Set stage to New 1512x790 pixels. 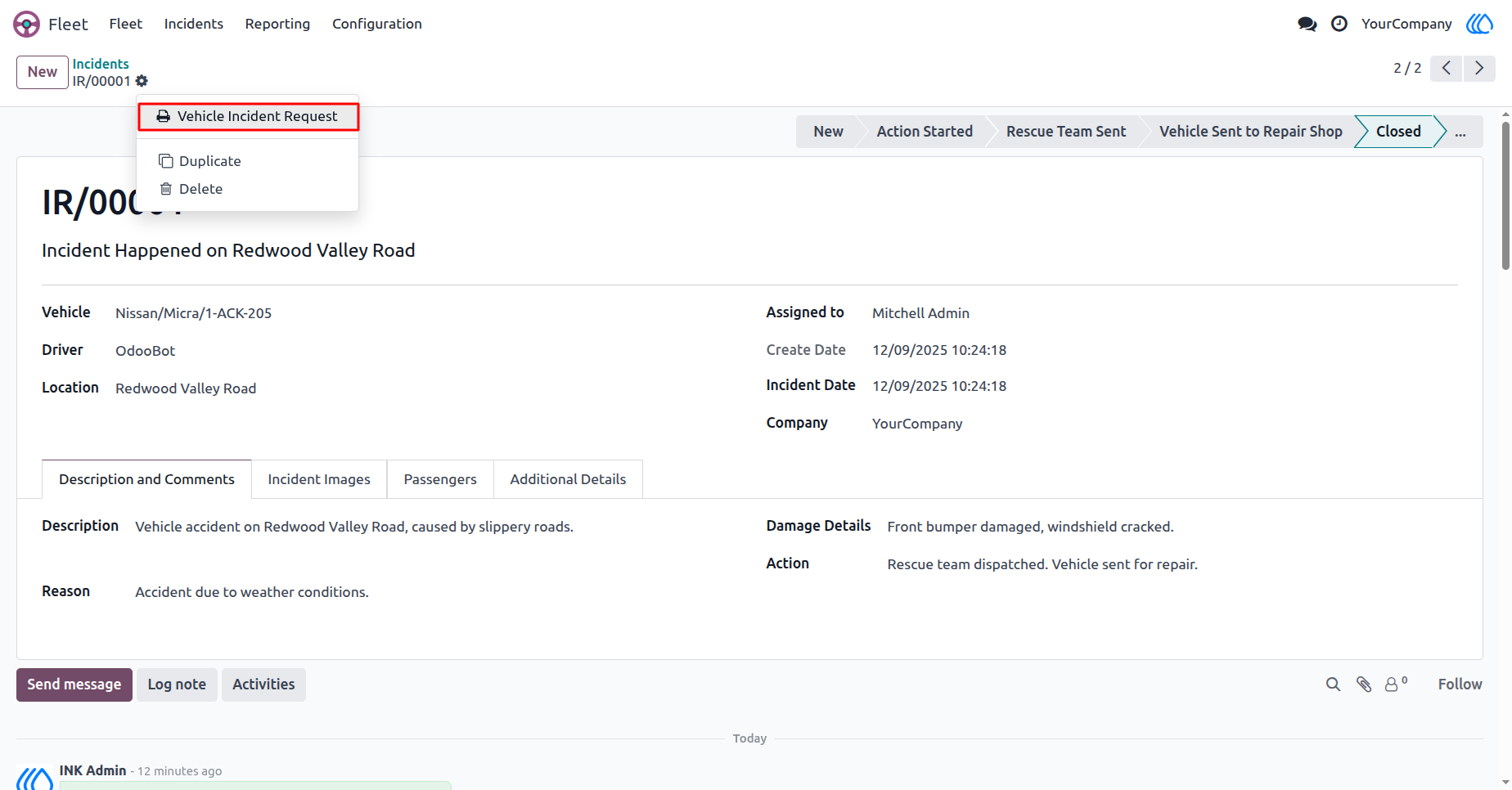point(828,132)
